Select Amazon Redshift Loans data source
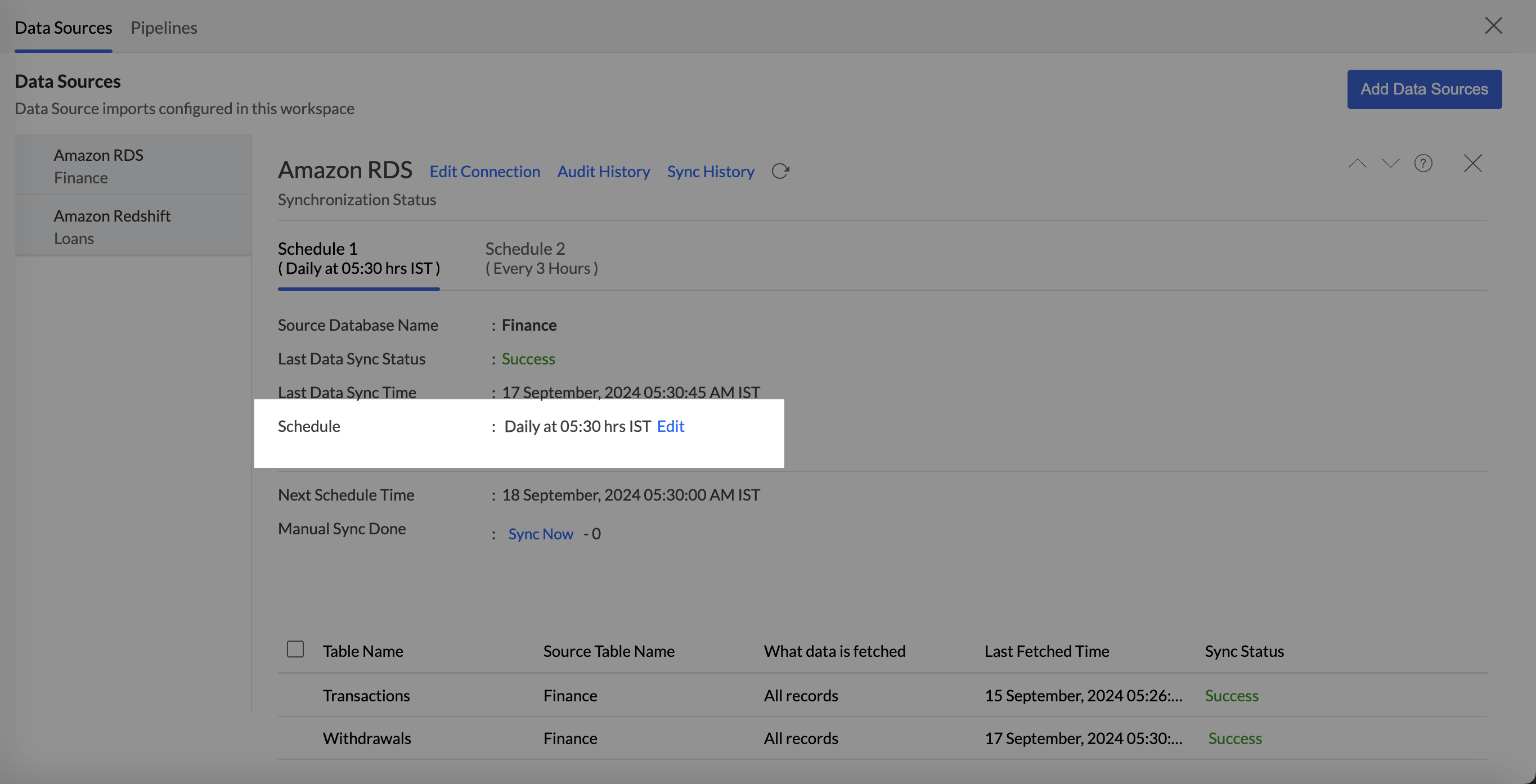The height and width of the screenshot is (784, 1536). 133,227
